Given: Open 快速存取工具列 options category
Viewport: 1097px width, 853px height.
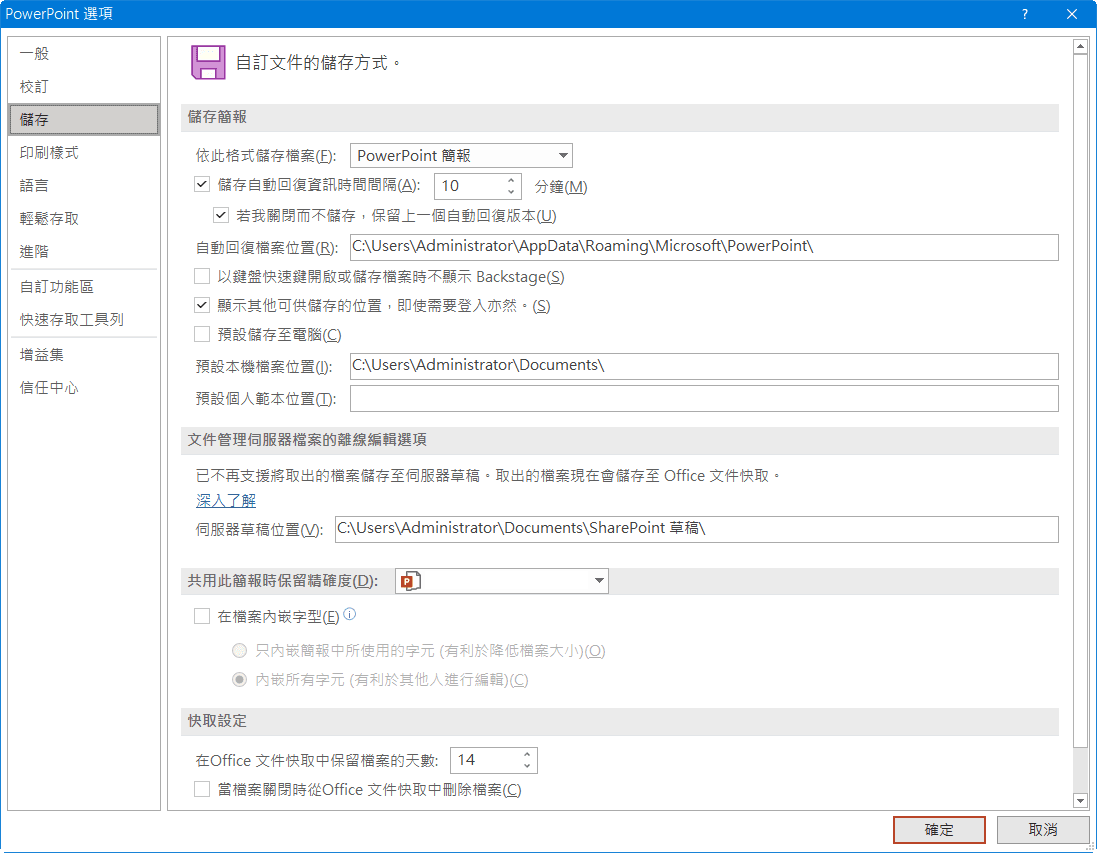Looking at the screenshot, I should click(84, 319).
